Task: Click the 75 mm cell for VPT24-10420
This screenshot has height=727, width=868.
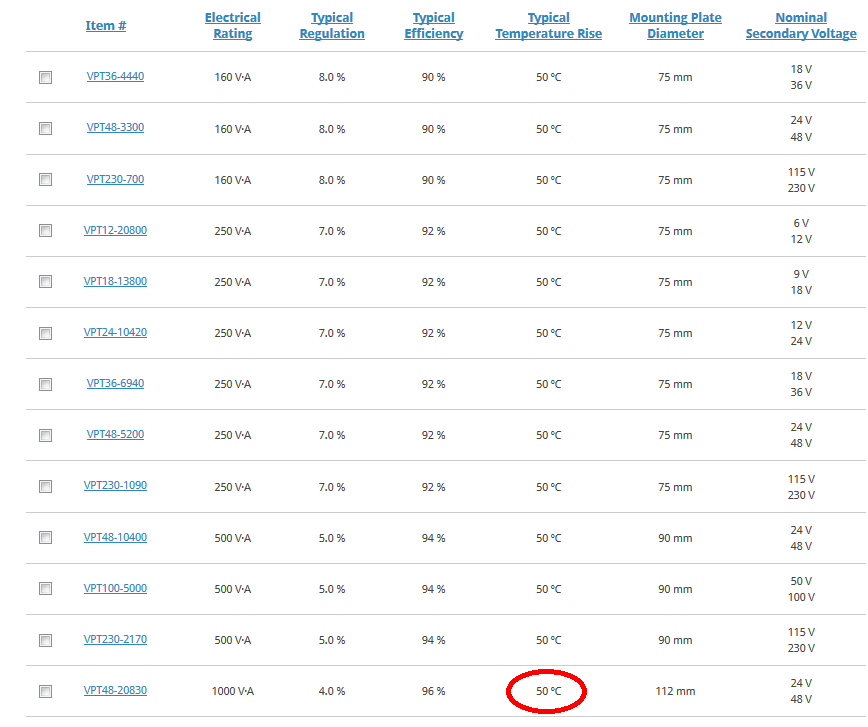Action: 675,333
